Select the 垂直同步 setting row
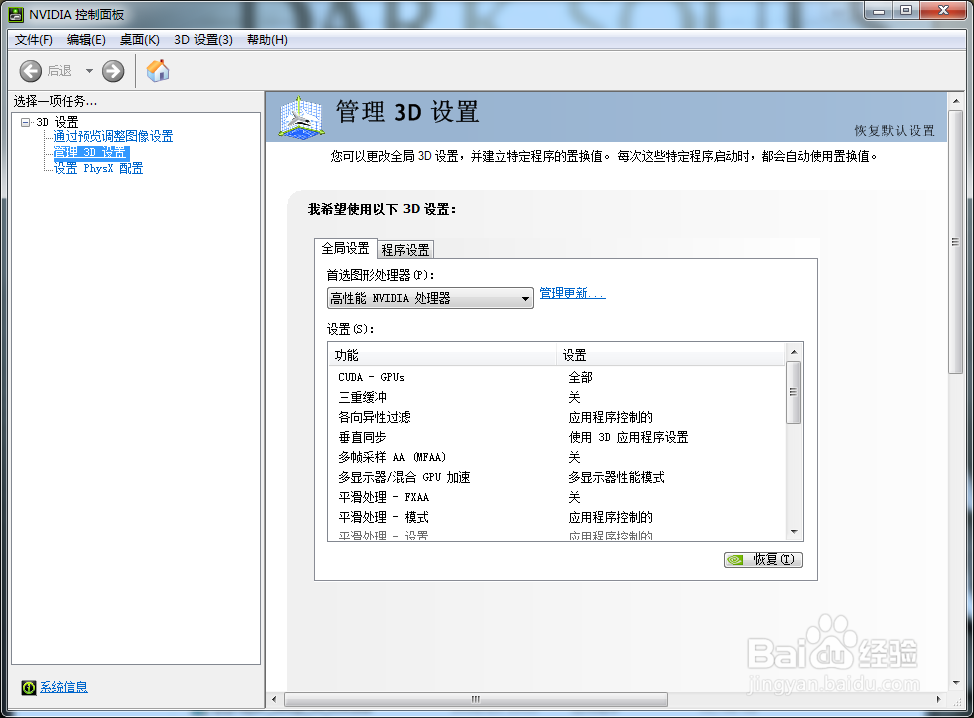Screen dimensions: 974x718 (557, 437)
